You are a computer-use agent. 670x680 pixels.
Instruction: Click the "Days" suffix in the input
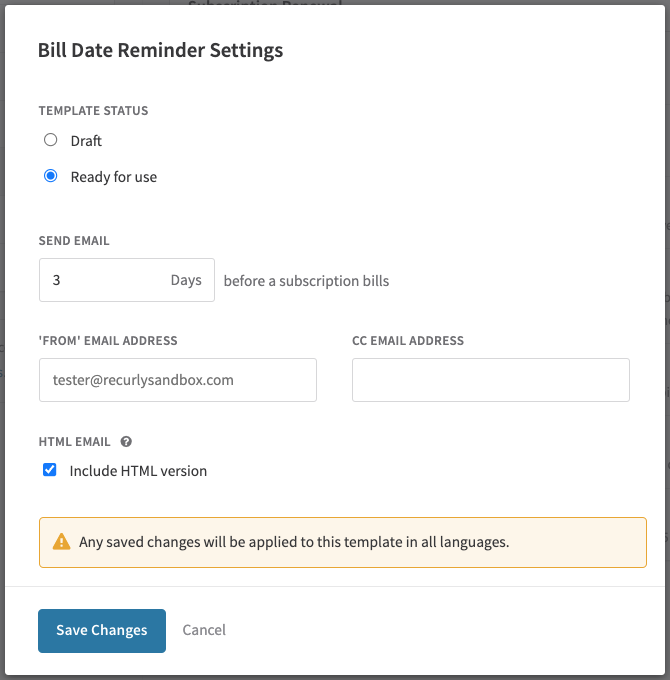tap(186, 280)
